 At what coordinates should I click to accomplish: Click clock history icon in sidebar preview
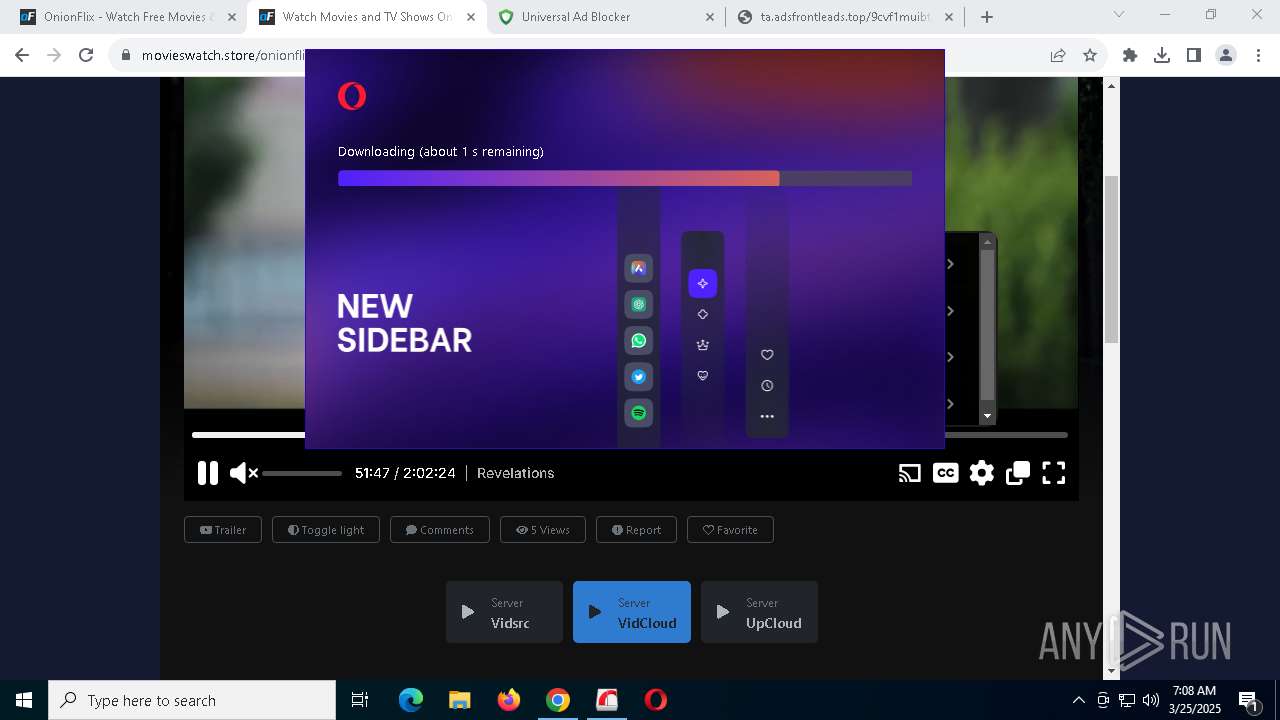pyautogui.click(x=767, y=386)
